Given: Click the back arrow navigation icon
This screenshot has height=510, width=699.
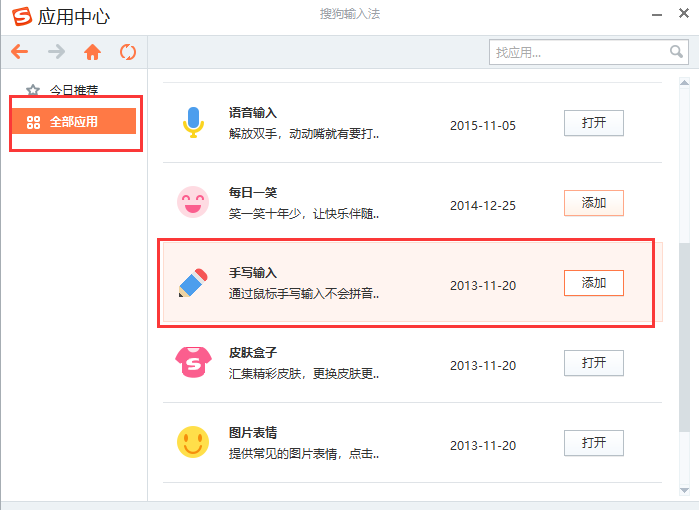Looking at the screenshot, I should tap(20, 52).
